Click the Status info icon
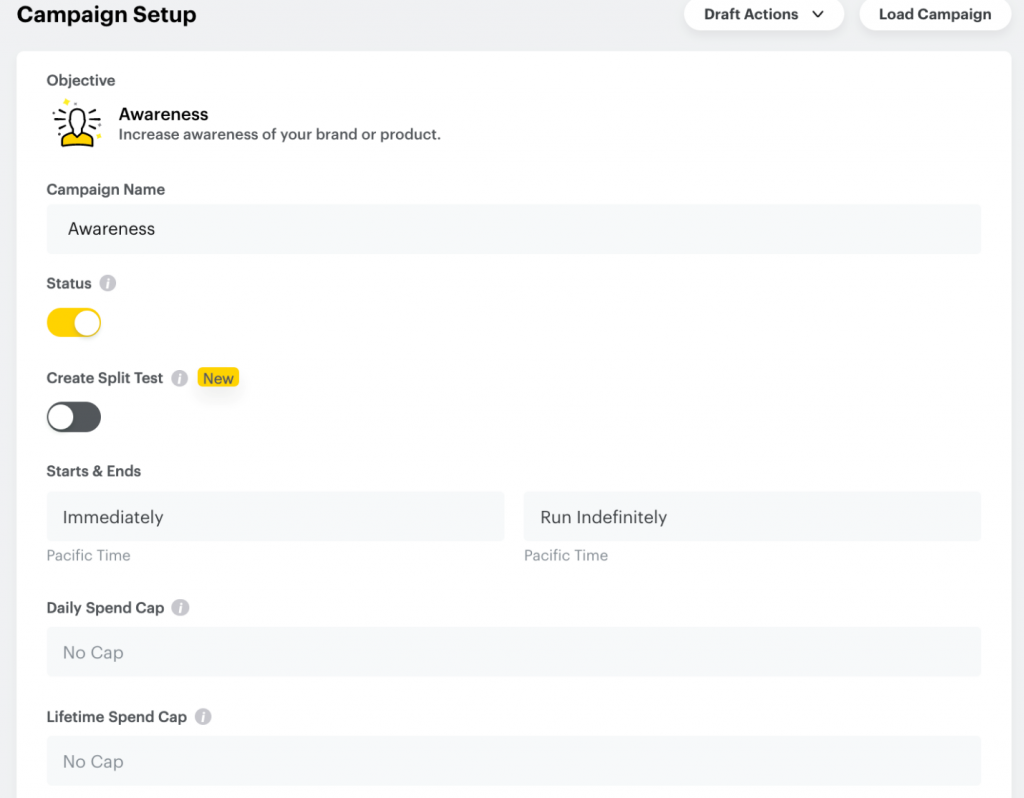Viewport: 1024px width, 798px height. click(108, 283)
